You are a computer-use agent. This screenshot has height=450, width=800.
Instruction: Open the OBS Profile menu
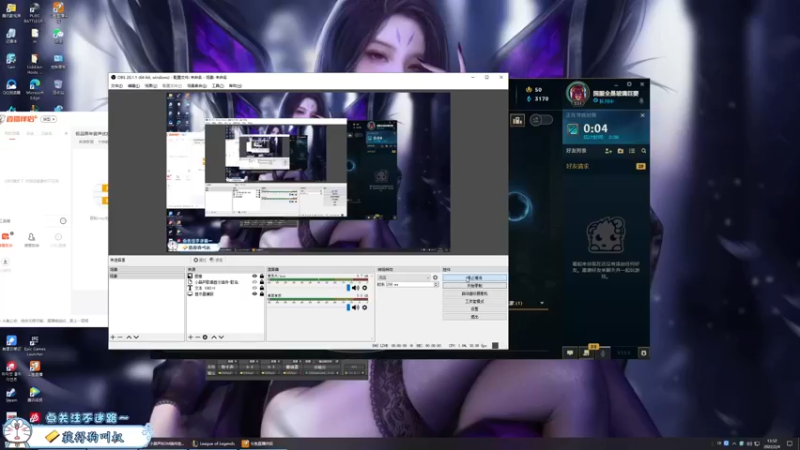(172, 86)
